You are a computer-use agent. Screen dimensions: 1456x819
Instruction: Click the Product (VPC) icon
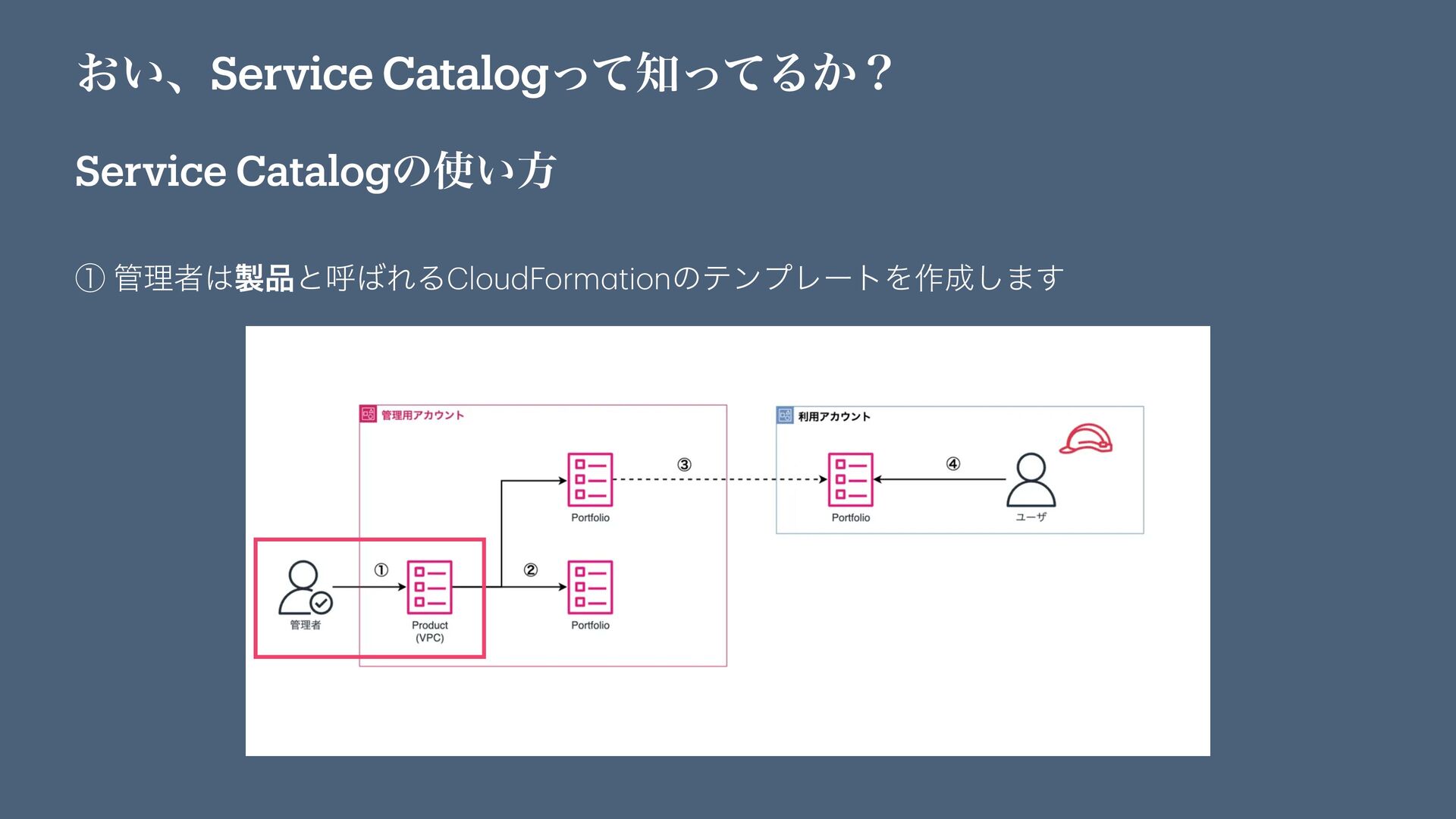430,586
